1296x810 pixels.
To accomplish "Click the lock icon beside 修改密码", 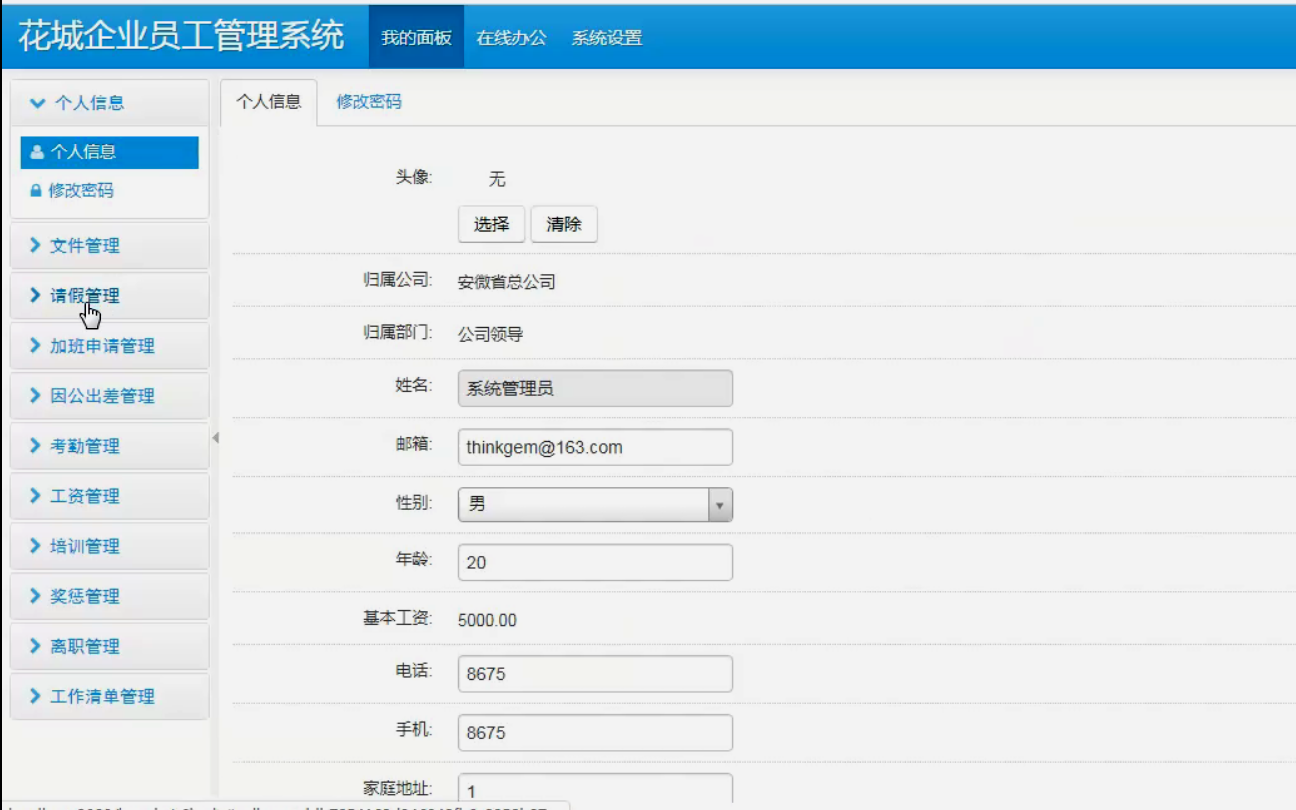I will (36, 190).
